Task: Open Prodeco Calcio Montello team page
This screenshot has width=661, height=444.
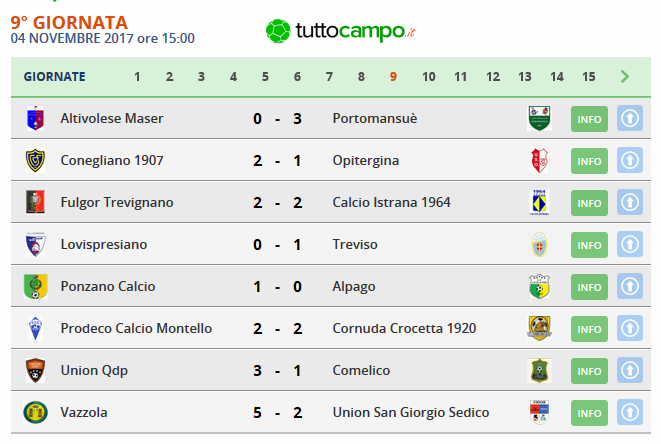Action: 136,328
